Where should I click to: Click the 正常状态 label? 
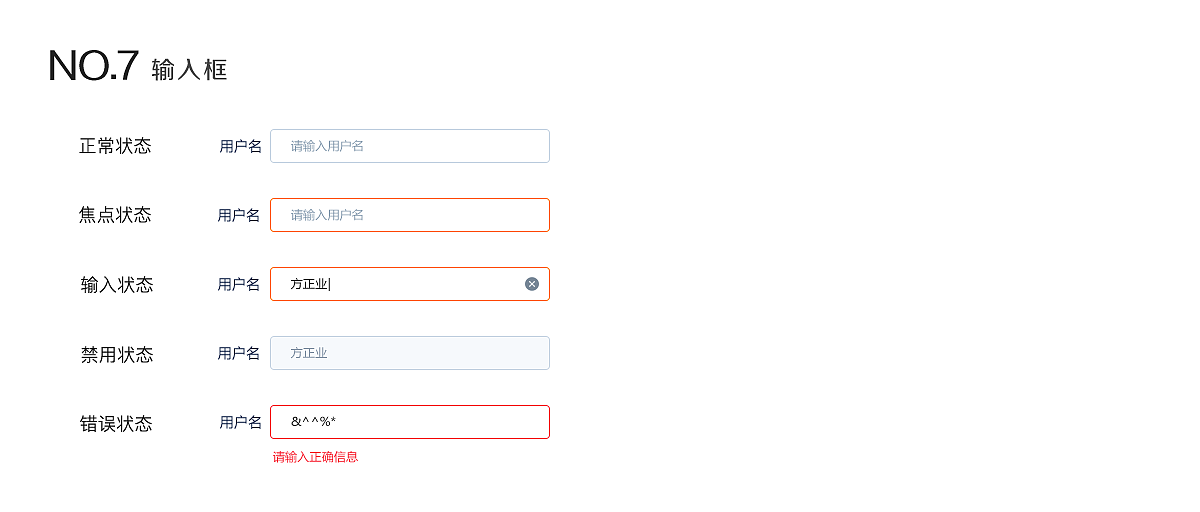pyautogui.click(x=115, y=146)
